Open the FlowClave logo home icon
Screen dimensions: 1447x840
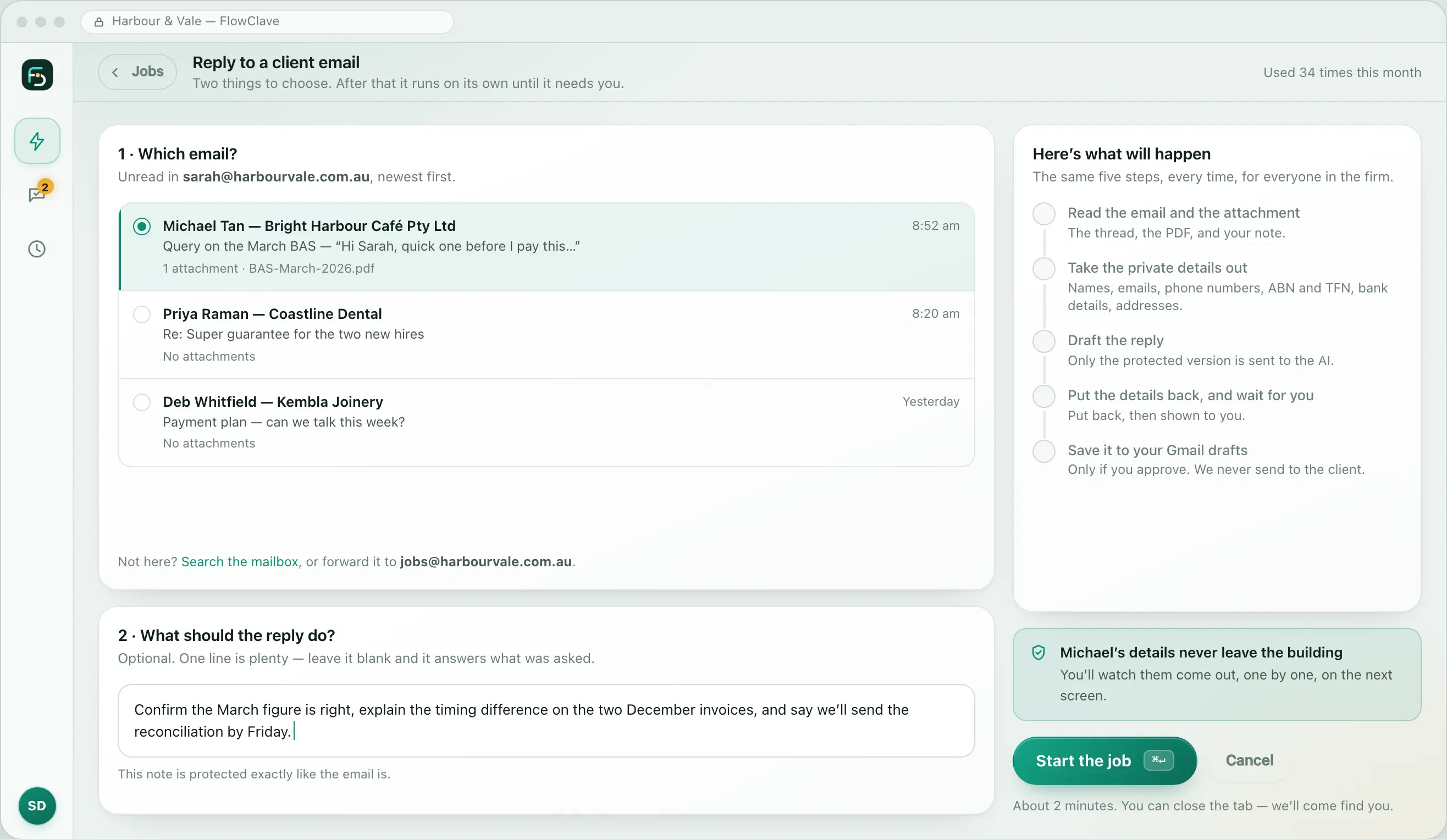pyautogui.click(x=37, y=75)
